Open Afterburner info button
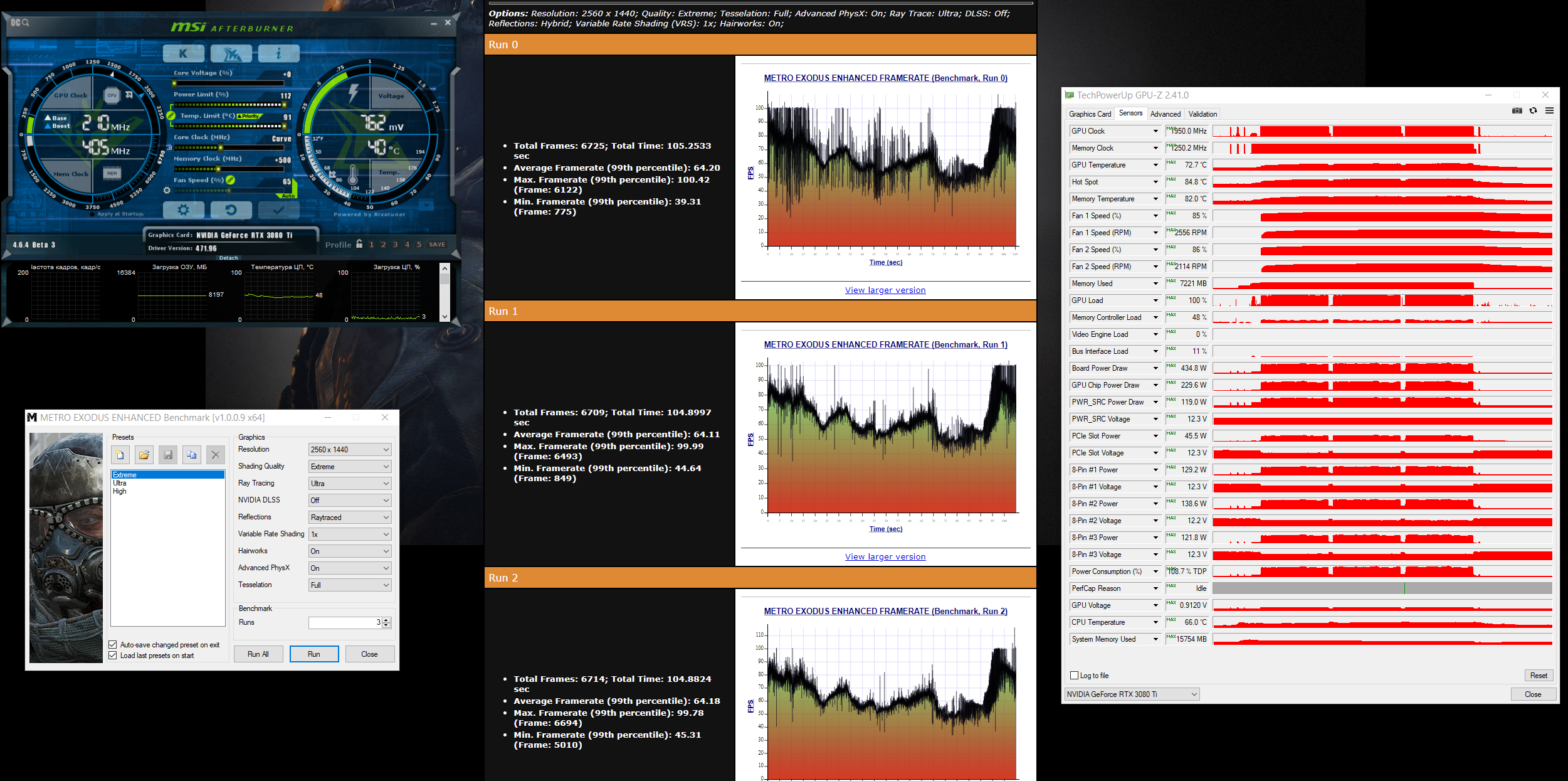Image resolution: width=1568 pixels, height=781 pixels. point(278,54)
